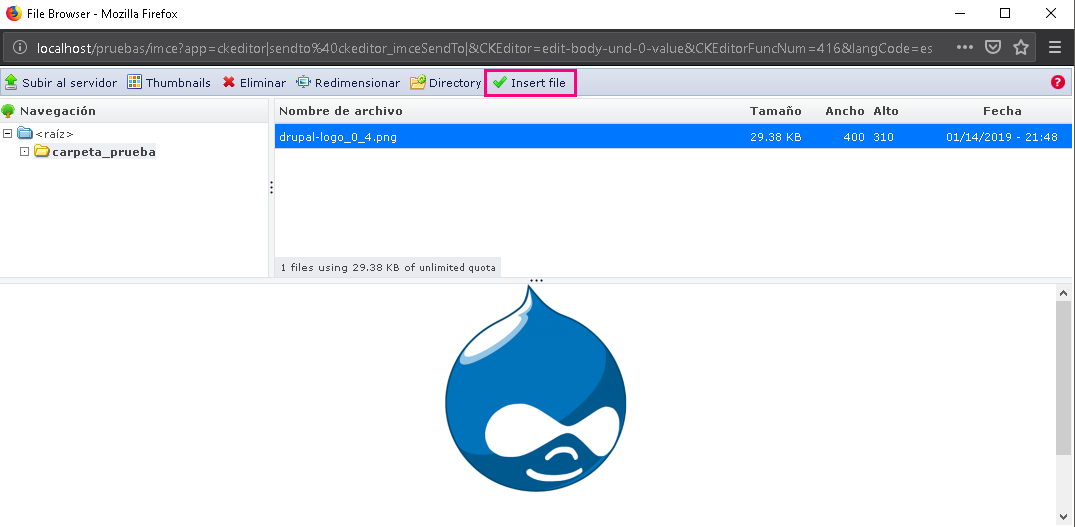The height and width of the screenshot is (527, 1075).
Task: Click the 29.38 KB size cell
Action: [775, 137]
